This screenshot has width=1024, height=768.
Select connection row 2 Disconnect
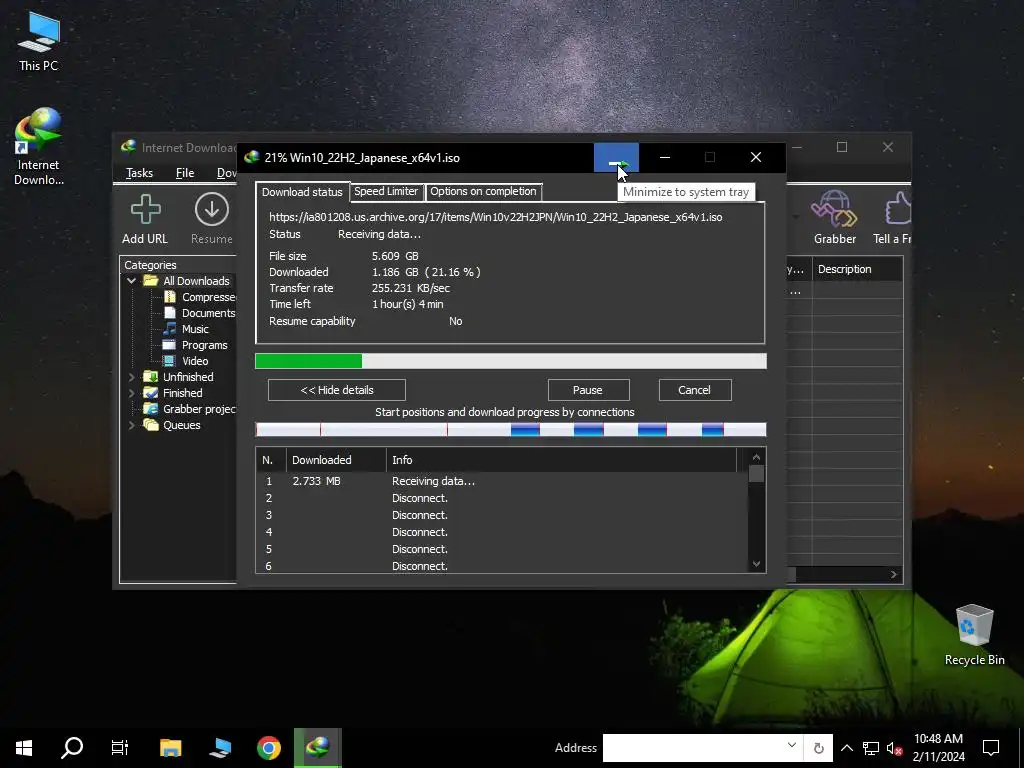click(502, 498)
